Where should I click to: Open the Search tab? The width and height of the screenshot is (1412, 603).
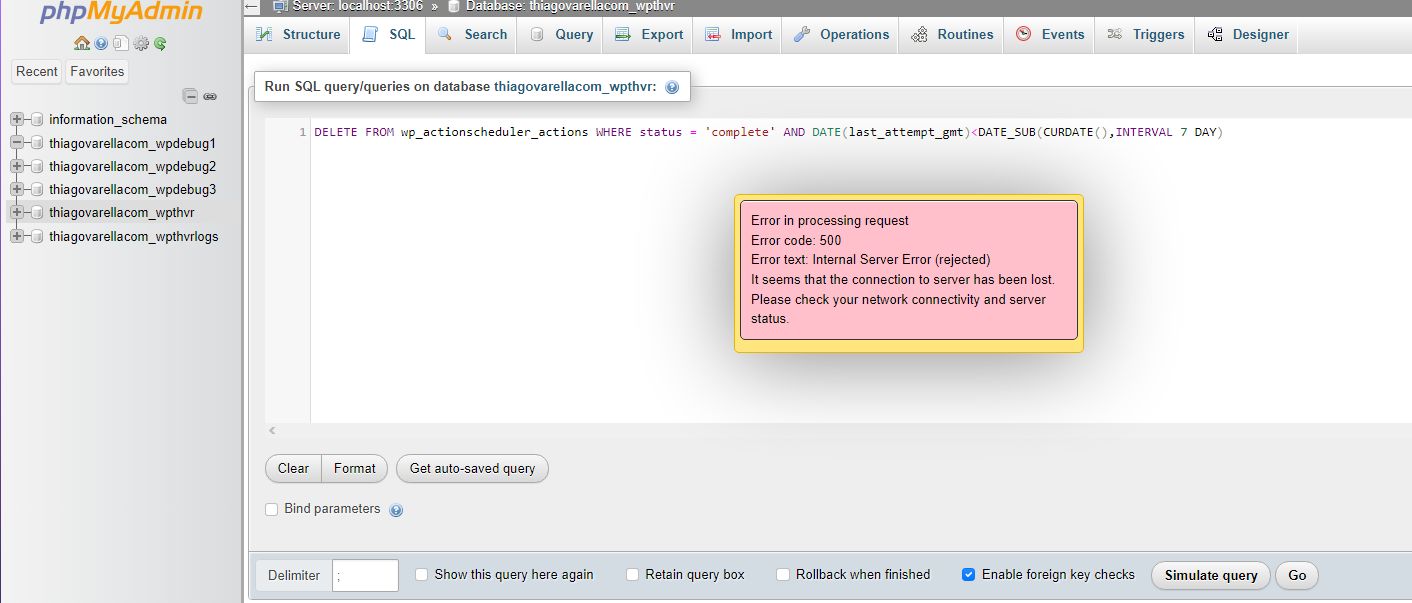tap(473, 34)
